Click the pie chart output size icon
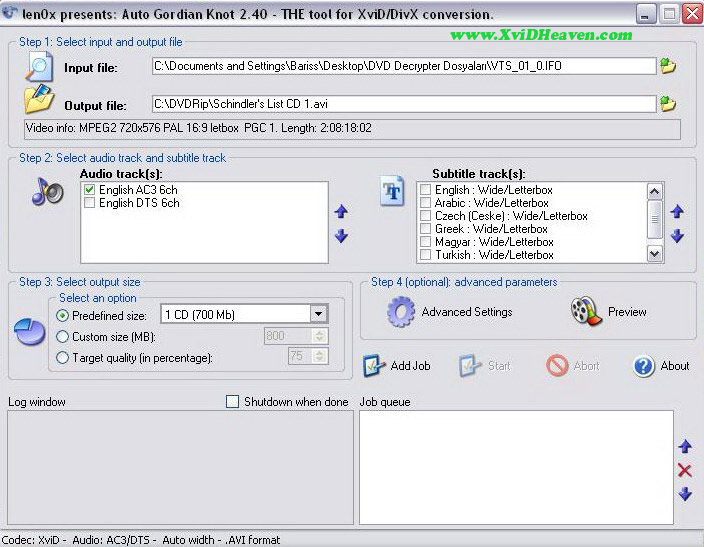The width and height of the screenshot is (704, 547). pyautogui.click(x=29, y=332)
